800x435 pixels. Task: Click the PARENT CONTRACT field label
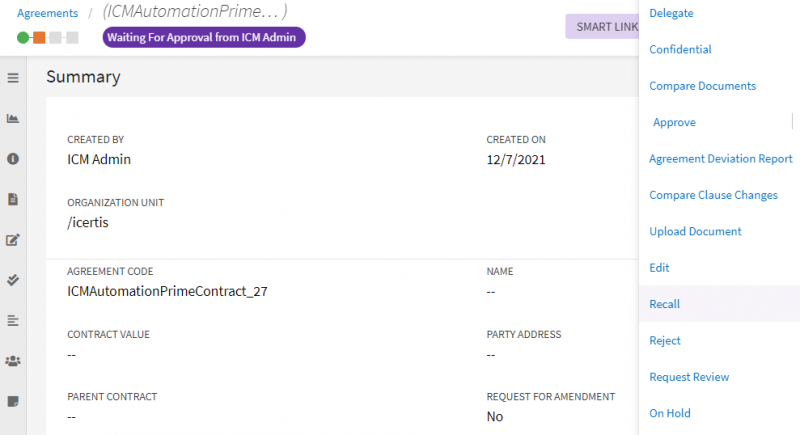point(112,397)
